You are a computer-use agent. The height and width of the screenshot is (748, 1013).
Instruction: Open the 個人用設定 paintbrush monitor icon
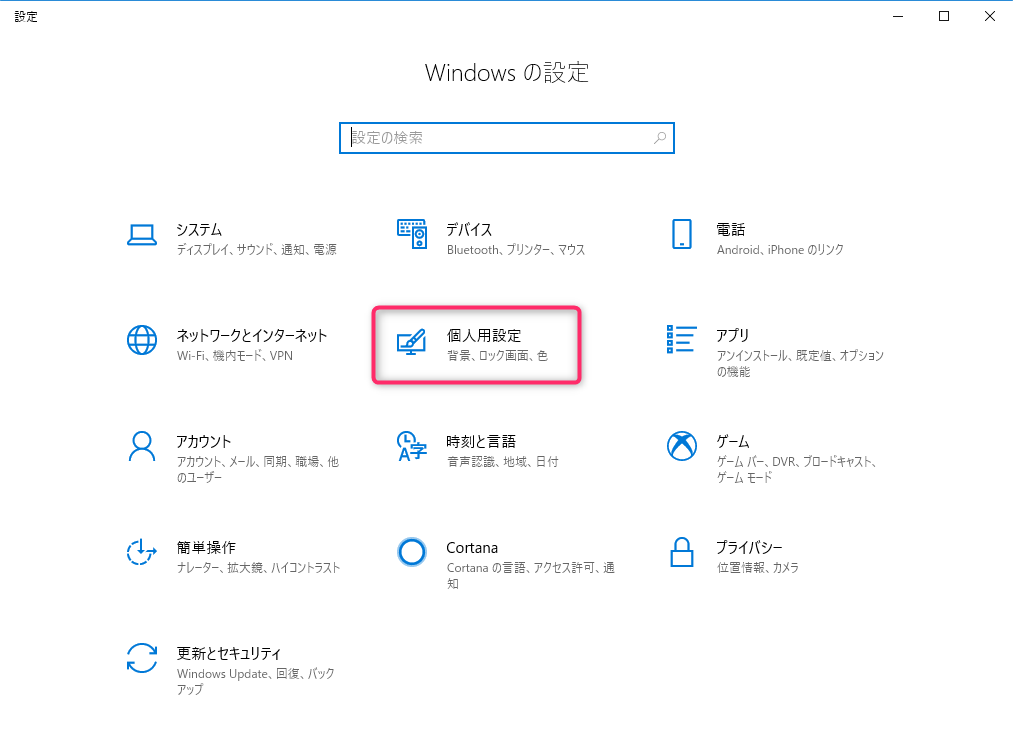click(412, 342)
